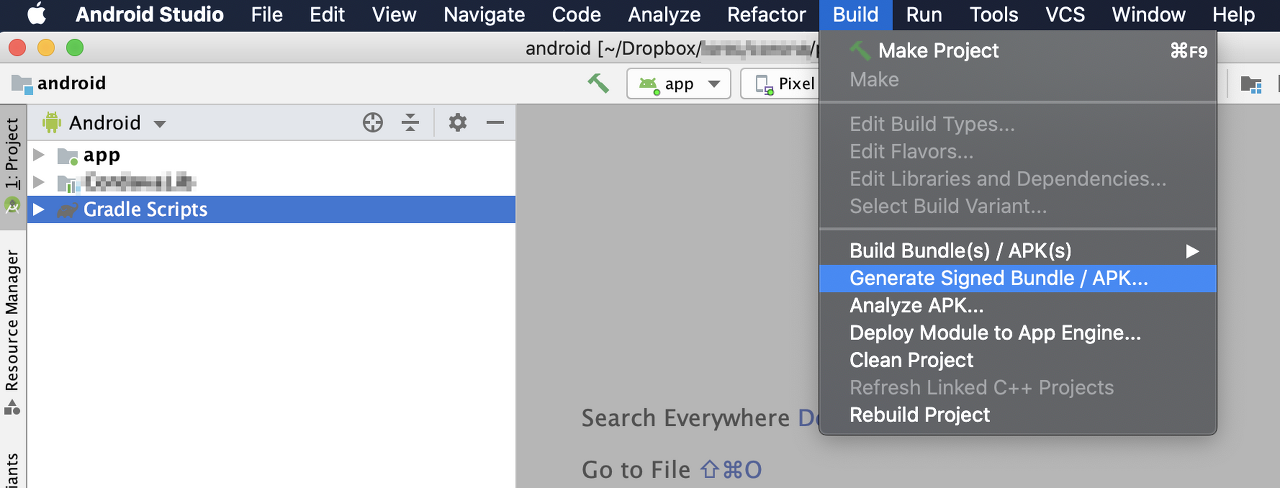
Task: Click the Project Structure toolbar icon
Action: coord(1251,84)
